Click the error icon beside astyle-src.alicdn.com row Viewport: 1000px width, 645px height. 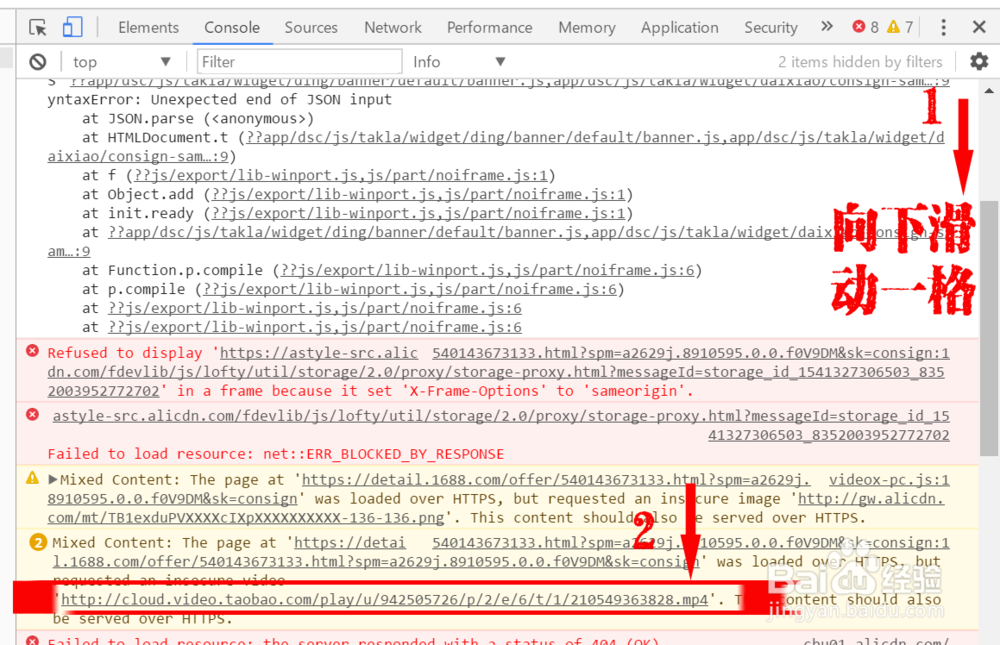coord(33,415)
